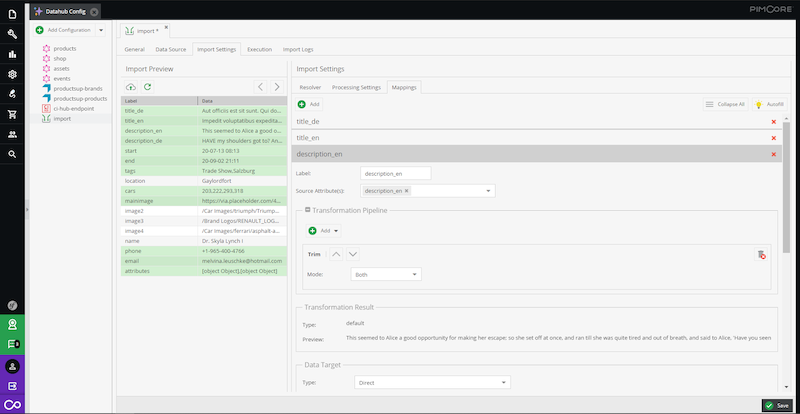This screenshot has width=800, height=414.
Task: Open the bar chart Marketing sidebar menu
Action: pos(12,54)
